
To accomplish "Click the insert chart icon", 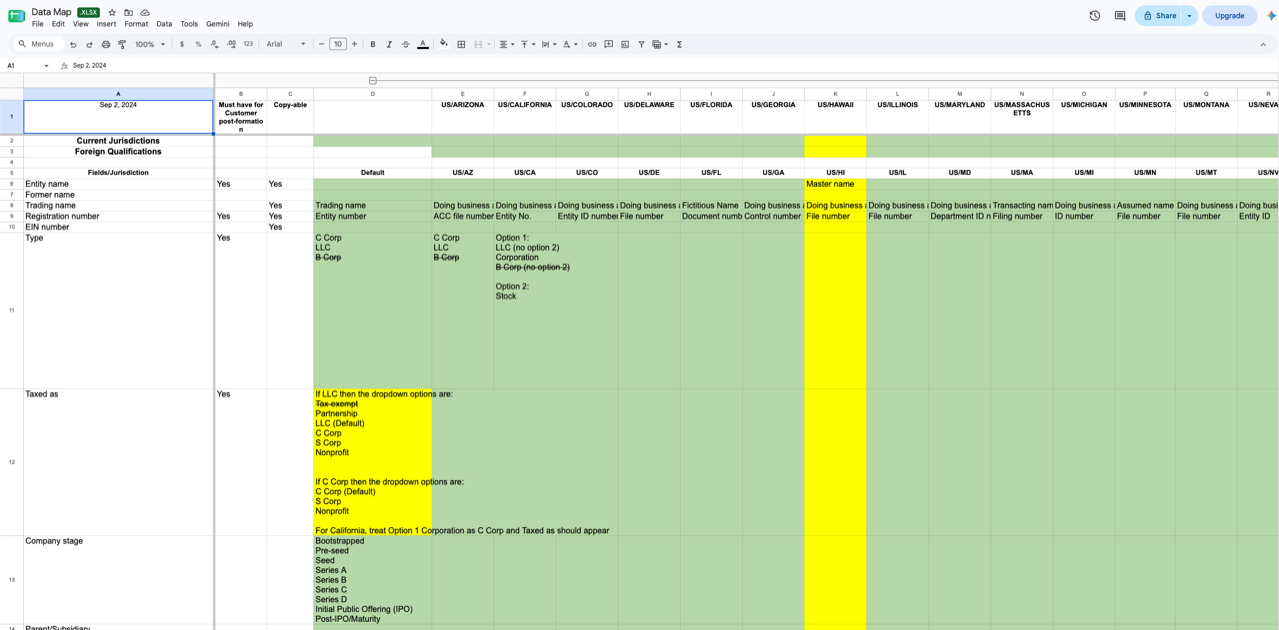I will click(x=625, y=44).
